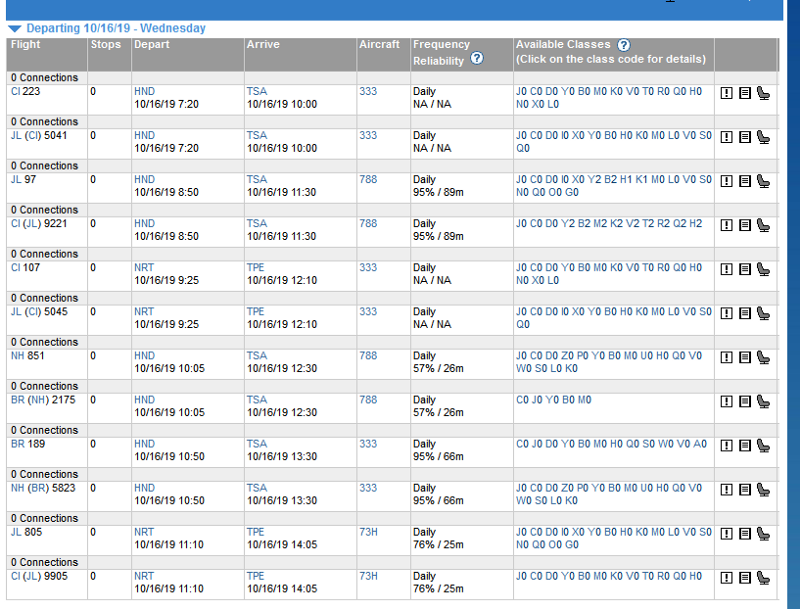The image size is (800, 609).
Task: Open seat map for flight CI 107
Action: point(763,269)
